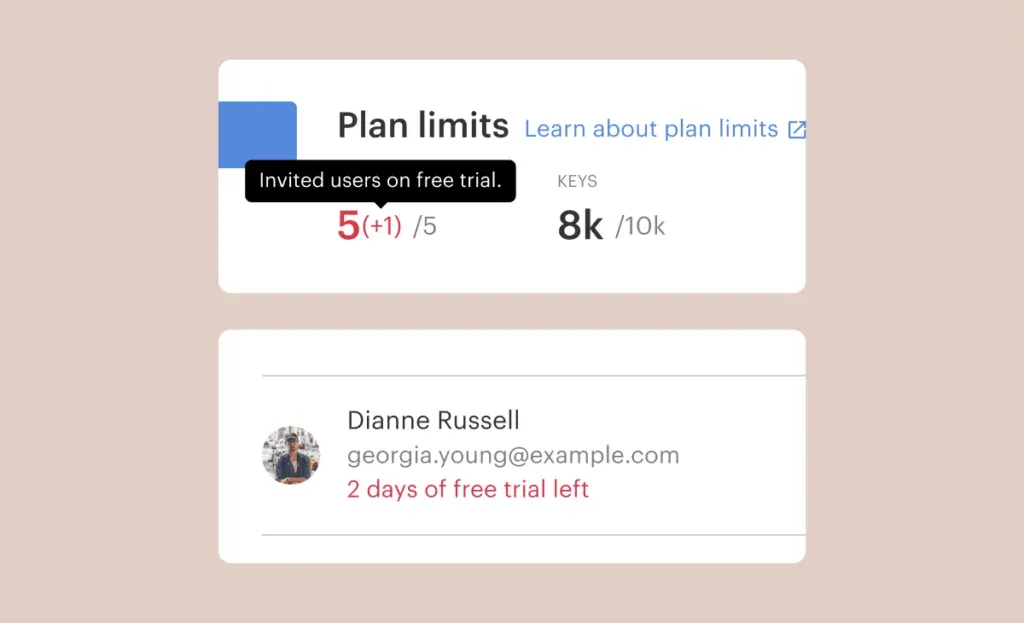Click the /5 user limit text
1024x623 pixels.
pyautogui.click(x=425, y=227)
